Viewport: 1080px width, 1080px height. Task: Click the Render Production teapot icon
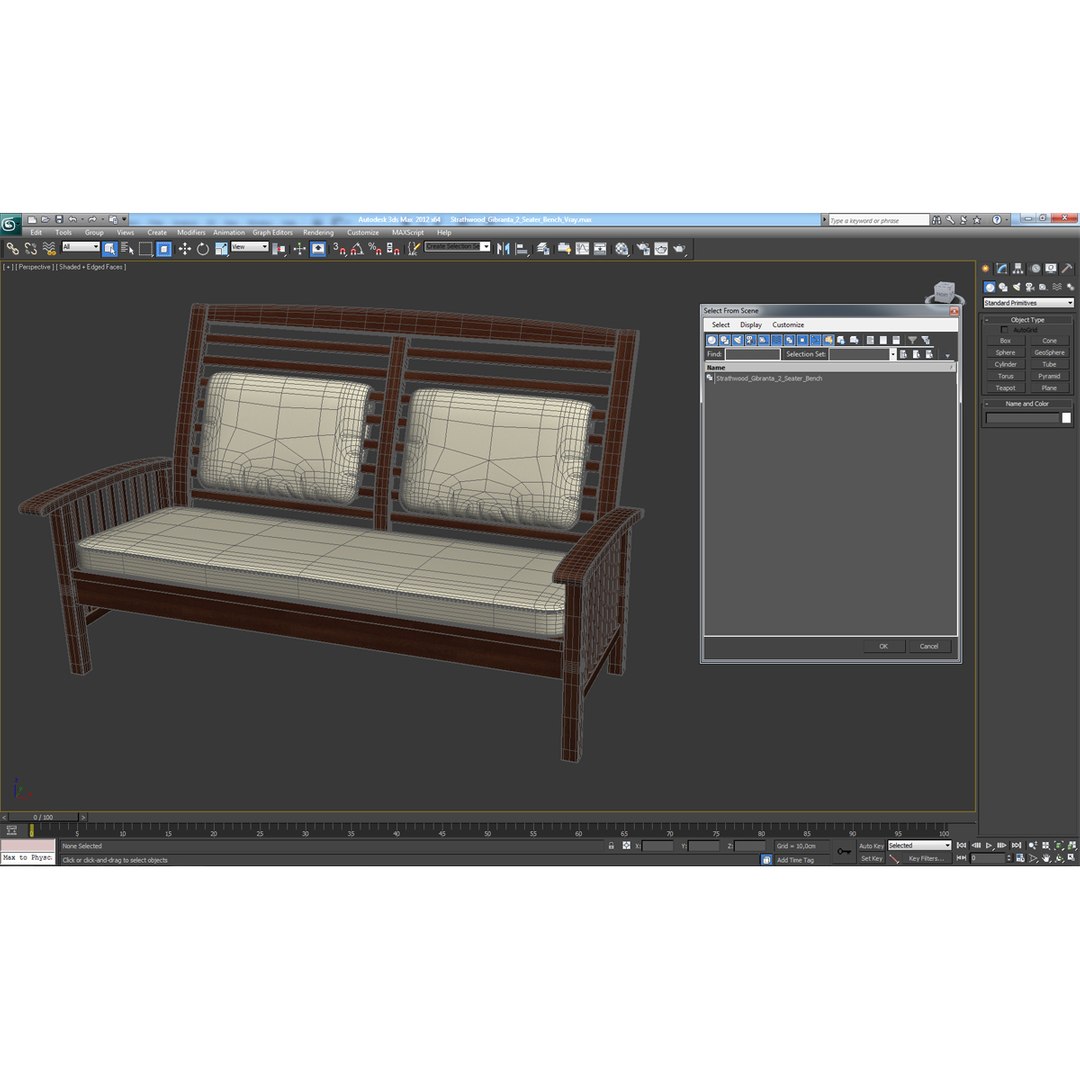click(679, 249)
